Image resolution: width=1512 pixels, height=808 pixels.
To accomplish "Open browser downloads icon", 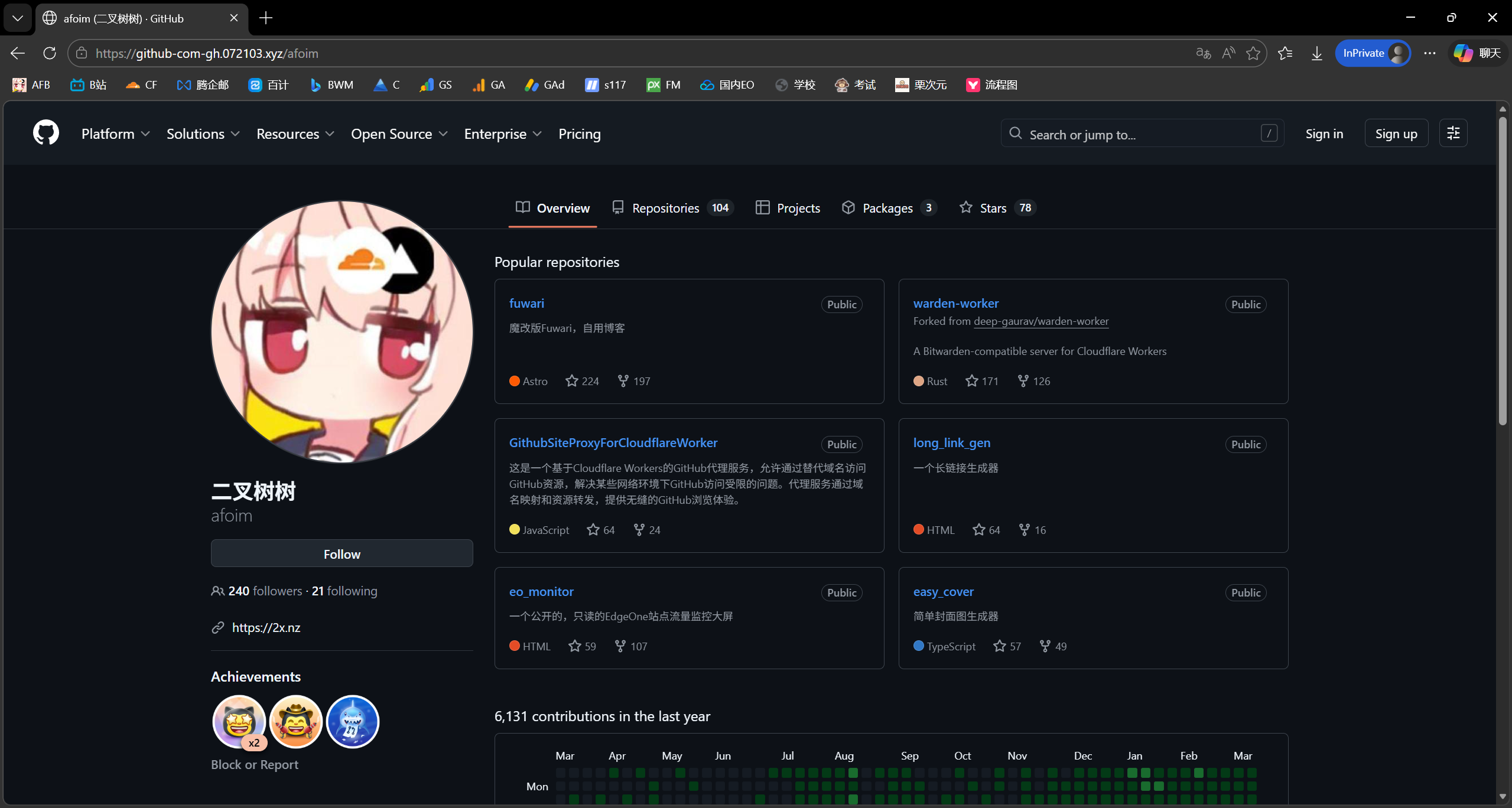I will pos(1316,53).
